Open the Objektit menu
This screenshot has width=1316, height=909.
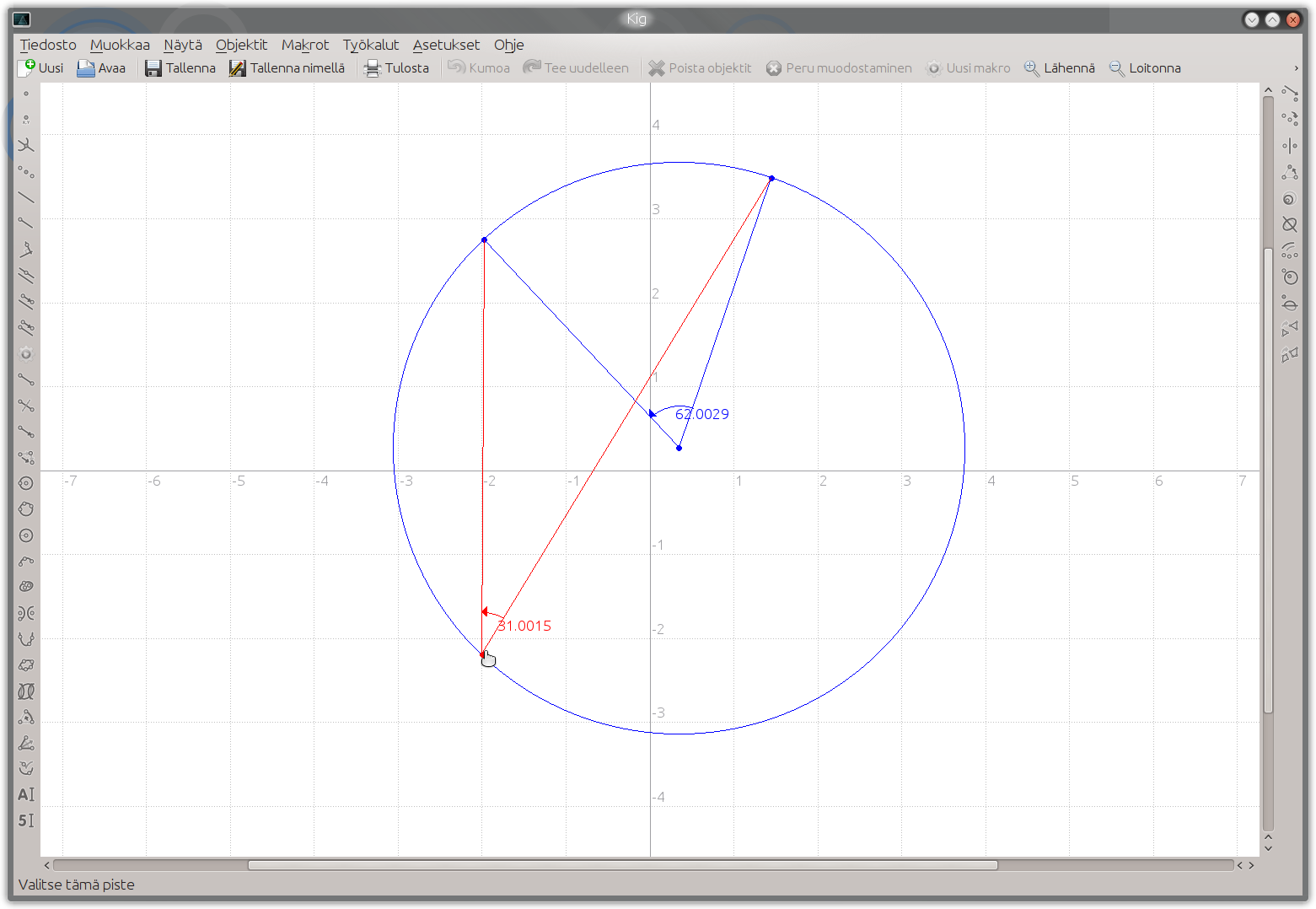(241, 45)
